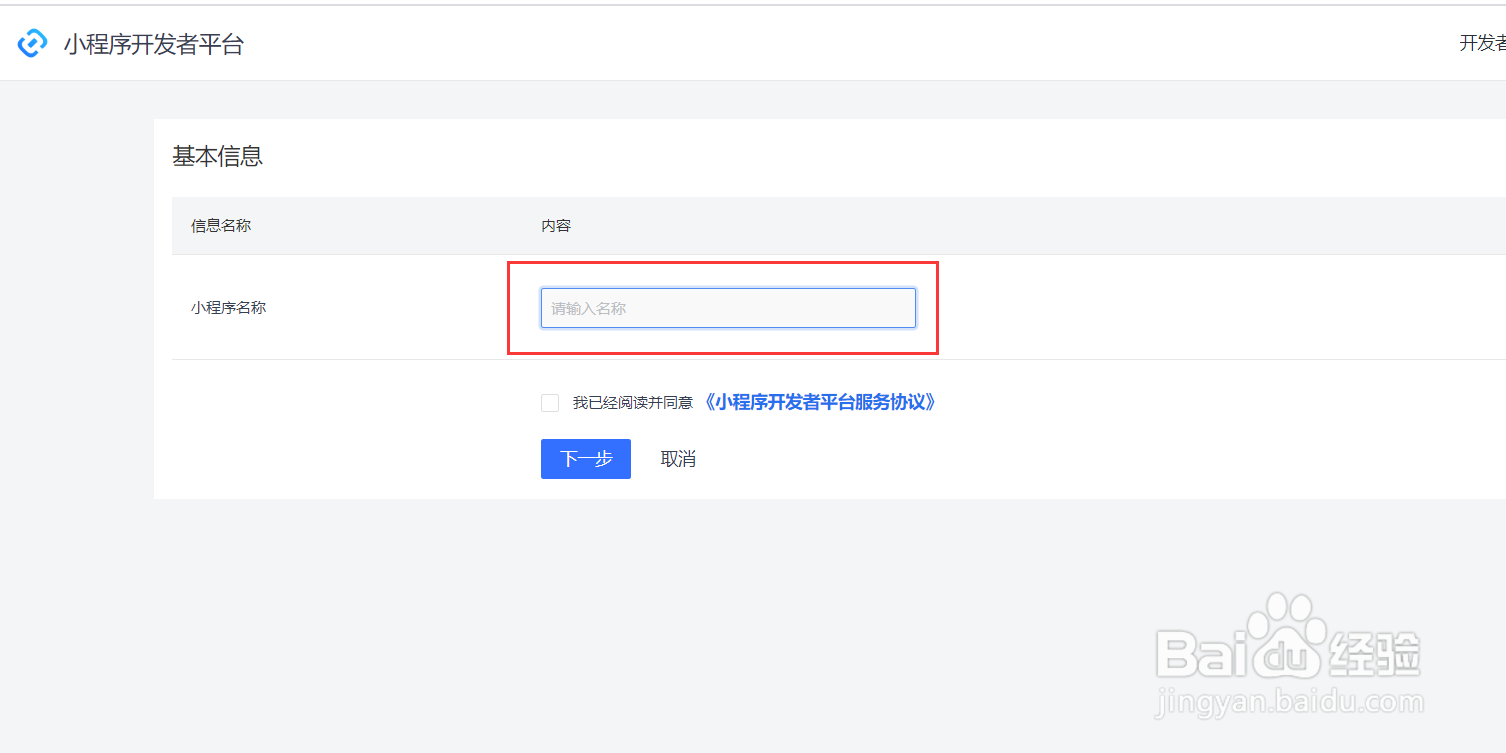Click the platform logo in the top-left corner

(33, 43)
